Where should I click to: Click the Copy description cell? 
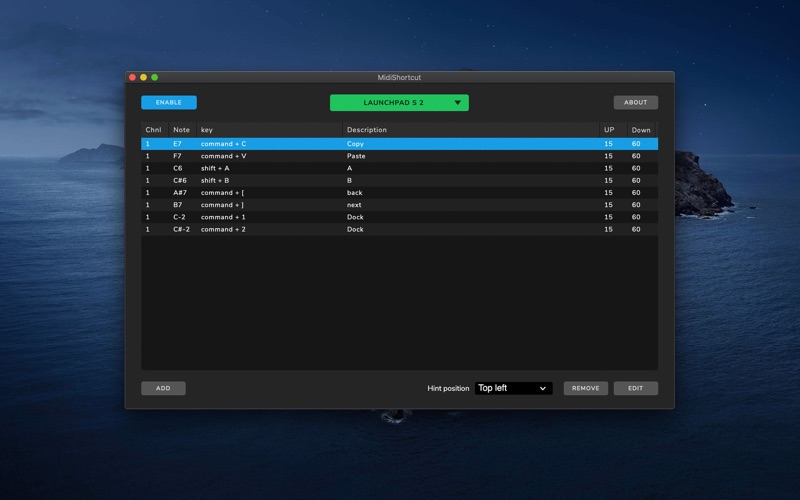(x=355, y=144)
